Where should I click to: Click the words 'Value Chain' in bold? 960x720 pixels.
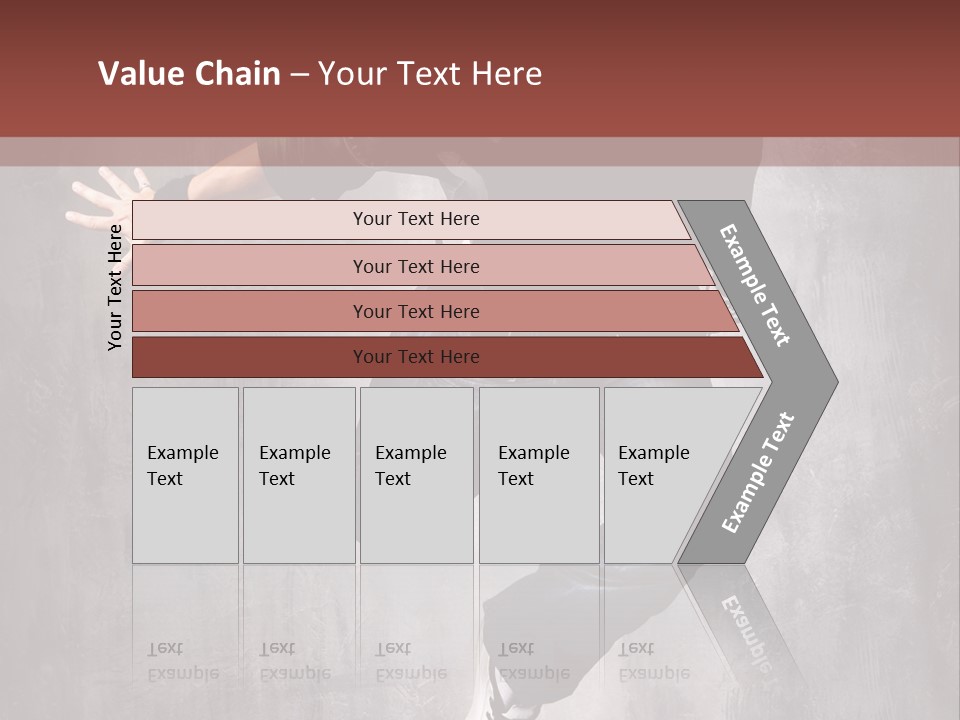pos(189,73)
